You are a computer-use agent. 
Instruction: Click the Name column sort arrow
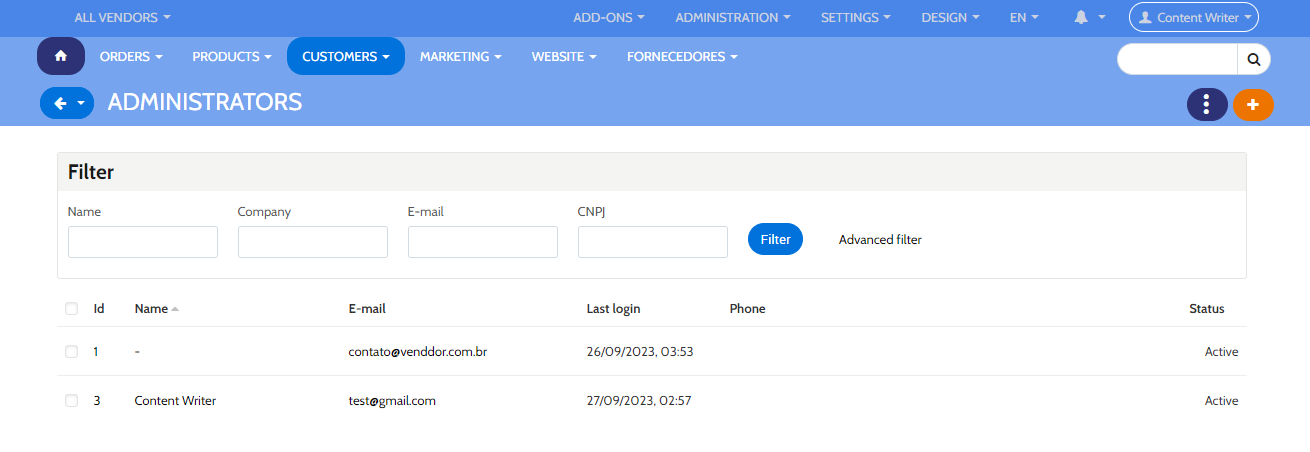(x=175, y=309)
